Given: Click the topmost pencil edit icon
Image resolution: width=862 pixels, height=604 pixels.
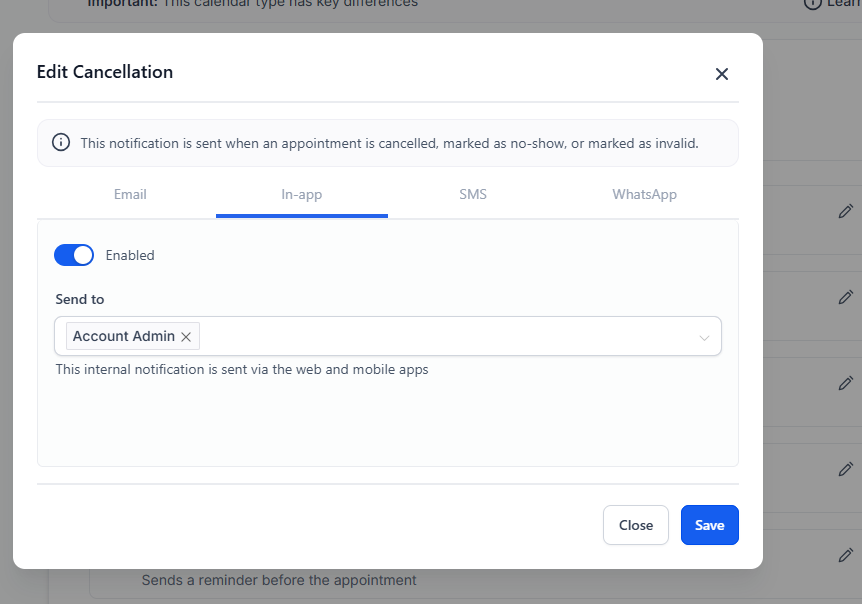Looking at the screenshot, I should click(846, 211).
